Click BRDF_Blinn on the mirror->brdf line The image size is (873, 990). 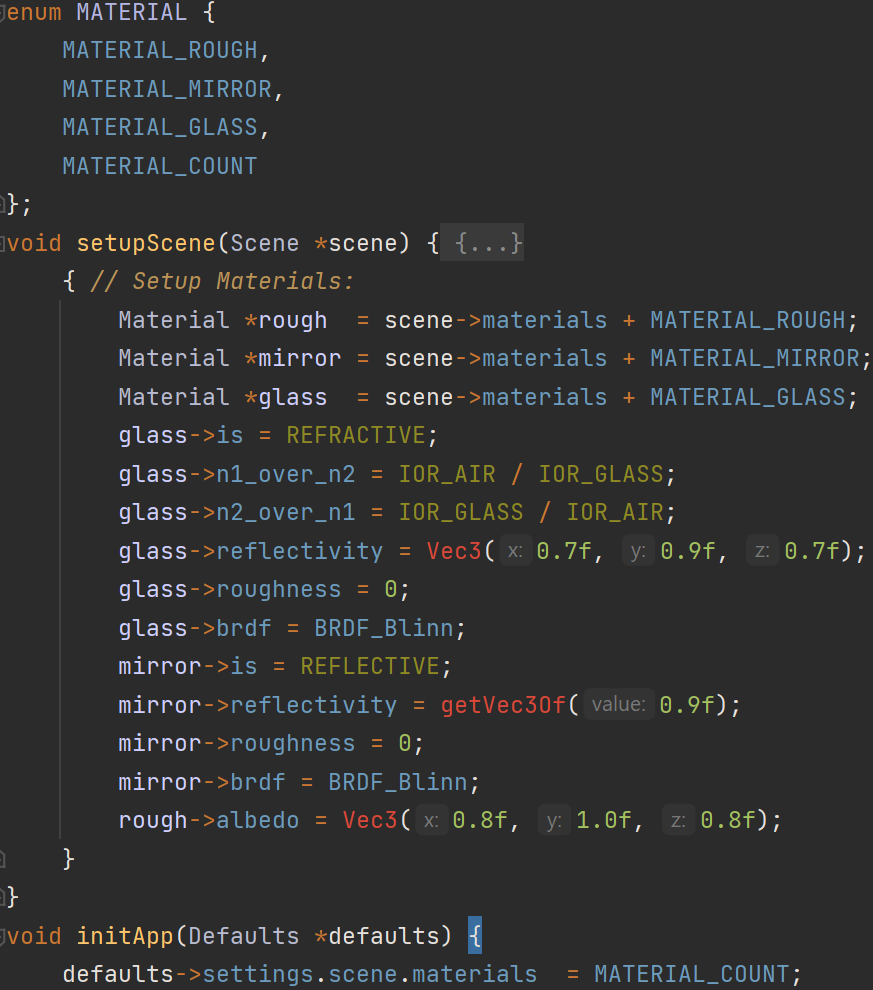click(x=398, y=782)
